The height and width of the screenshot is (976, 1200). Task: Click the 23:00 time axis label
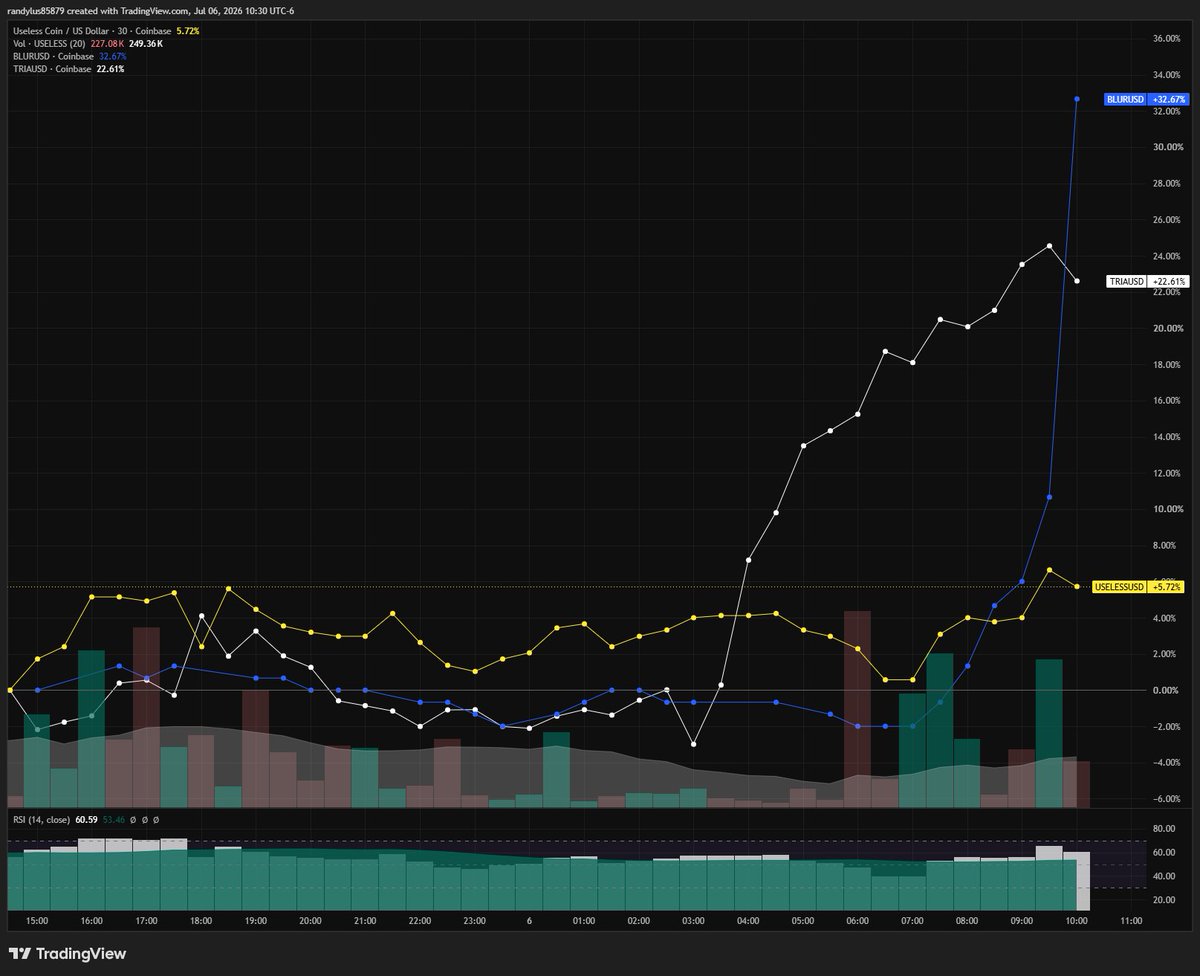pos(474,921)
